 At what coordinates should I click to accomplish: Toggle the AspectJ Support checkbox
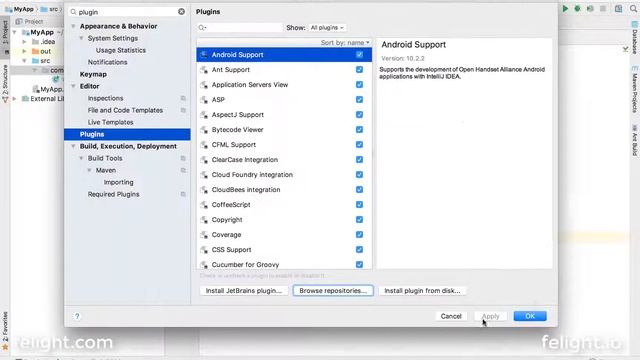pyautogui.click(x=359, y=115)
